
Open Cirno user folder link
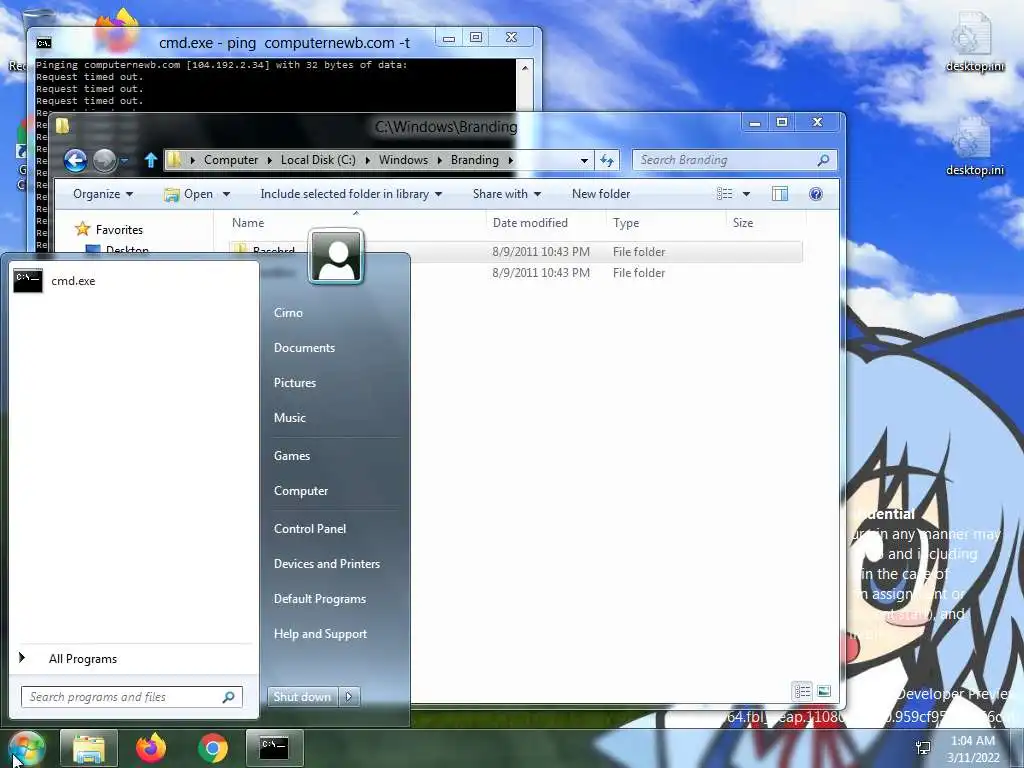click(288, 313)
